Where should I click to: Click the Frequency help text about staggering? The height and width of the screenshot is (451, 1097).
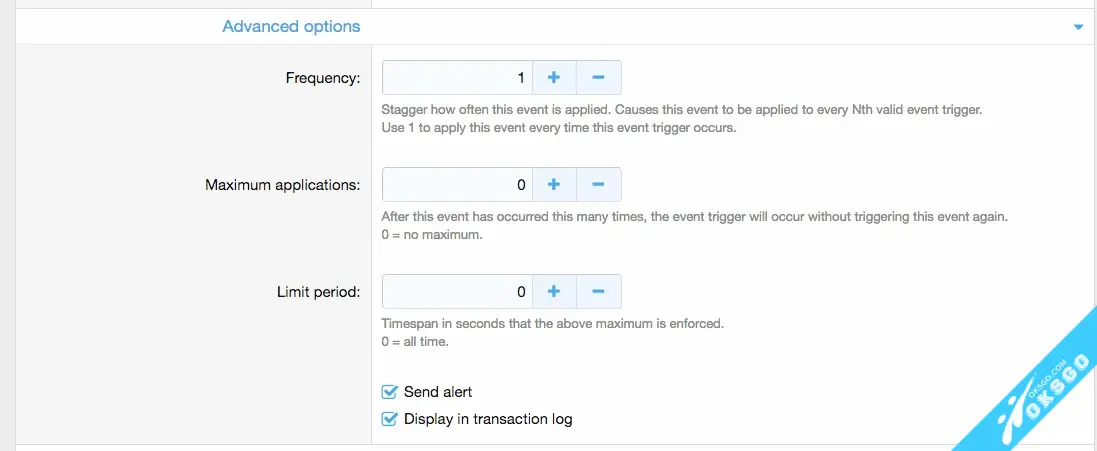click(x=681, y=110)
